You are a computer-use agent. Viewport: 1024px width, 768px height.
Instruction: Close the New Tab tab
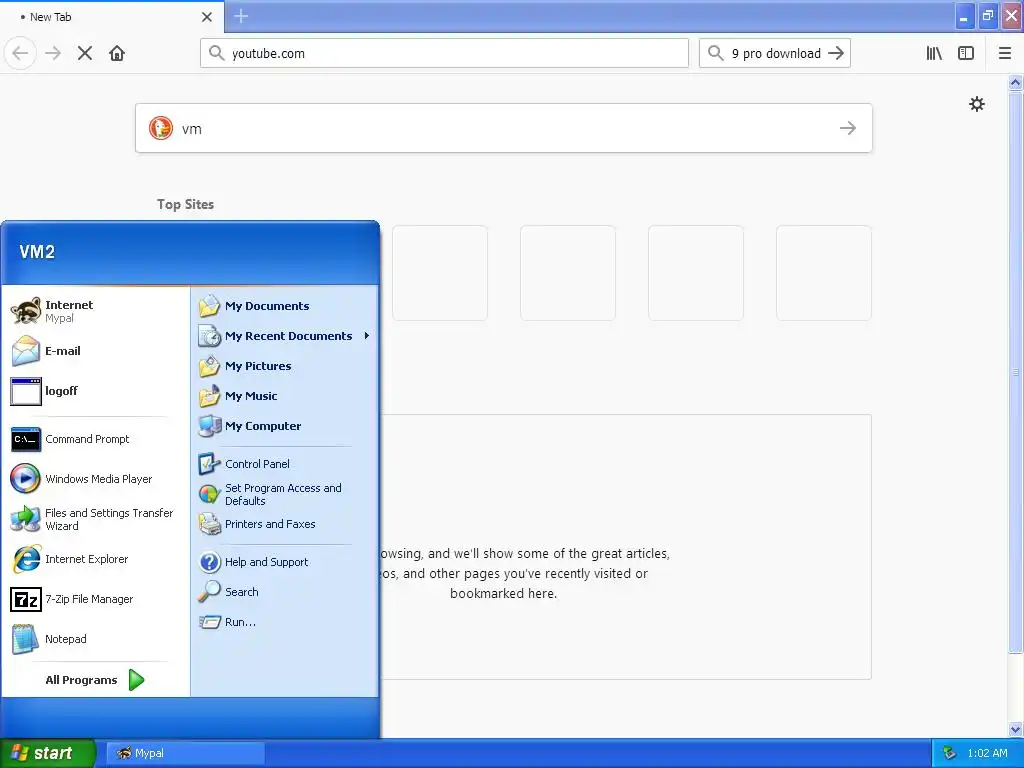[206, 16]
